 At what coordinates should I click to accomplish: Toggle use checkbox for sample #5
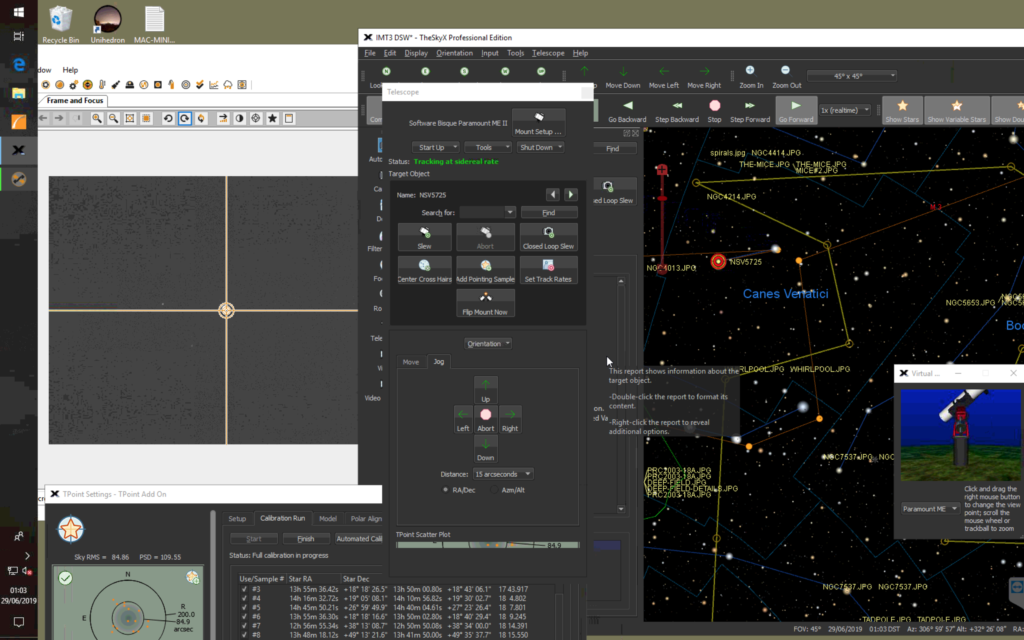click(244, 607)
